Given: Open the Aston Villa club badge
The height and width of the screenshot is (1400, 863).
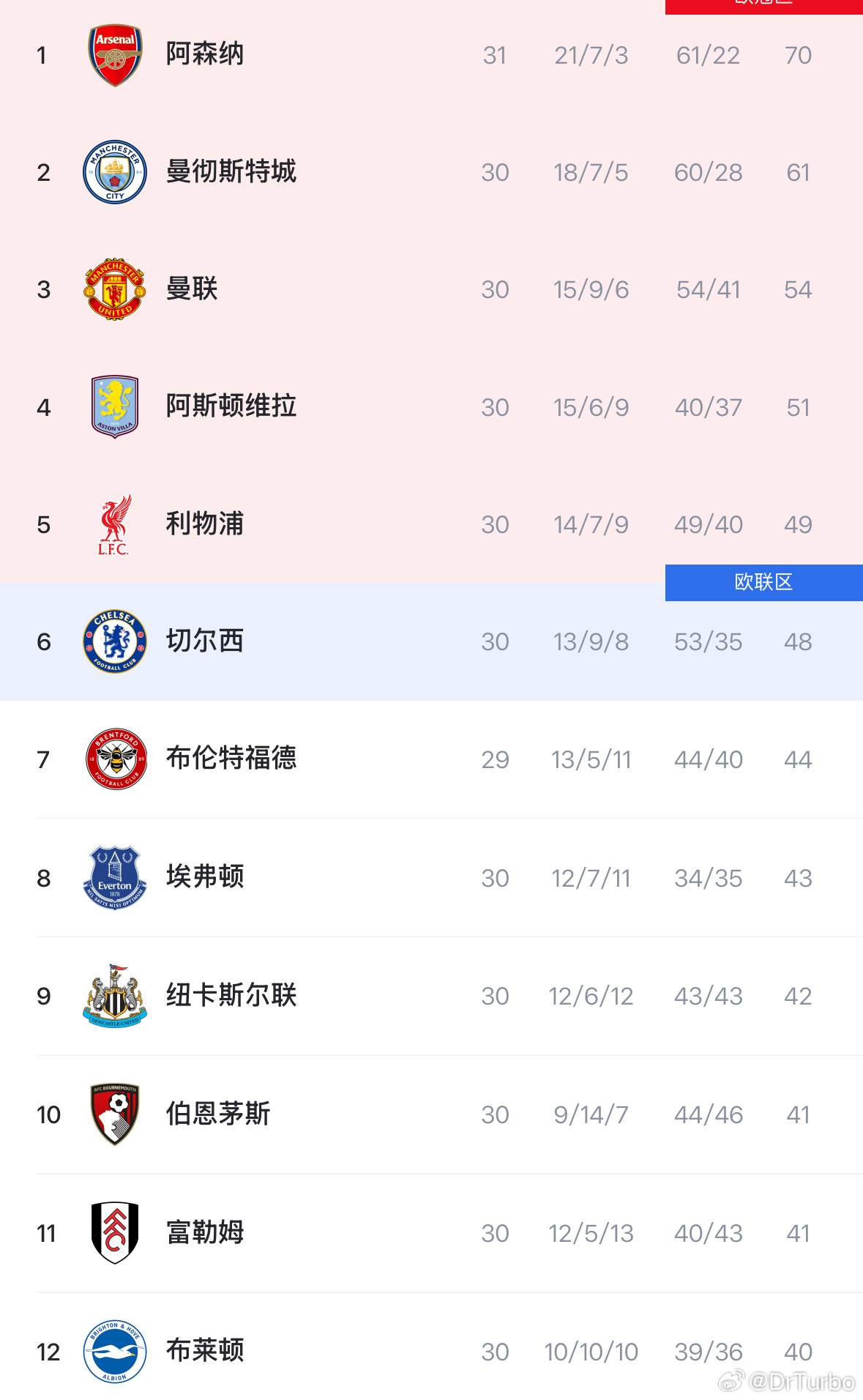Looking at the screenshot, I should [115, 406].
